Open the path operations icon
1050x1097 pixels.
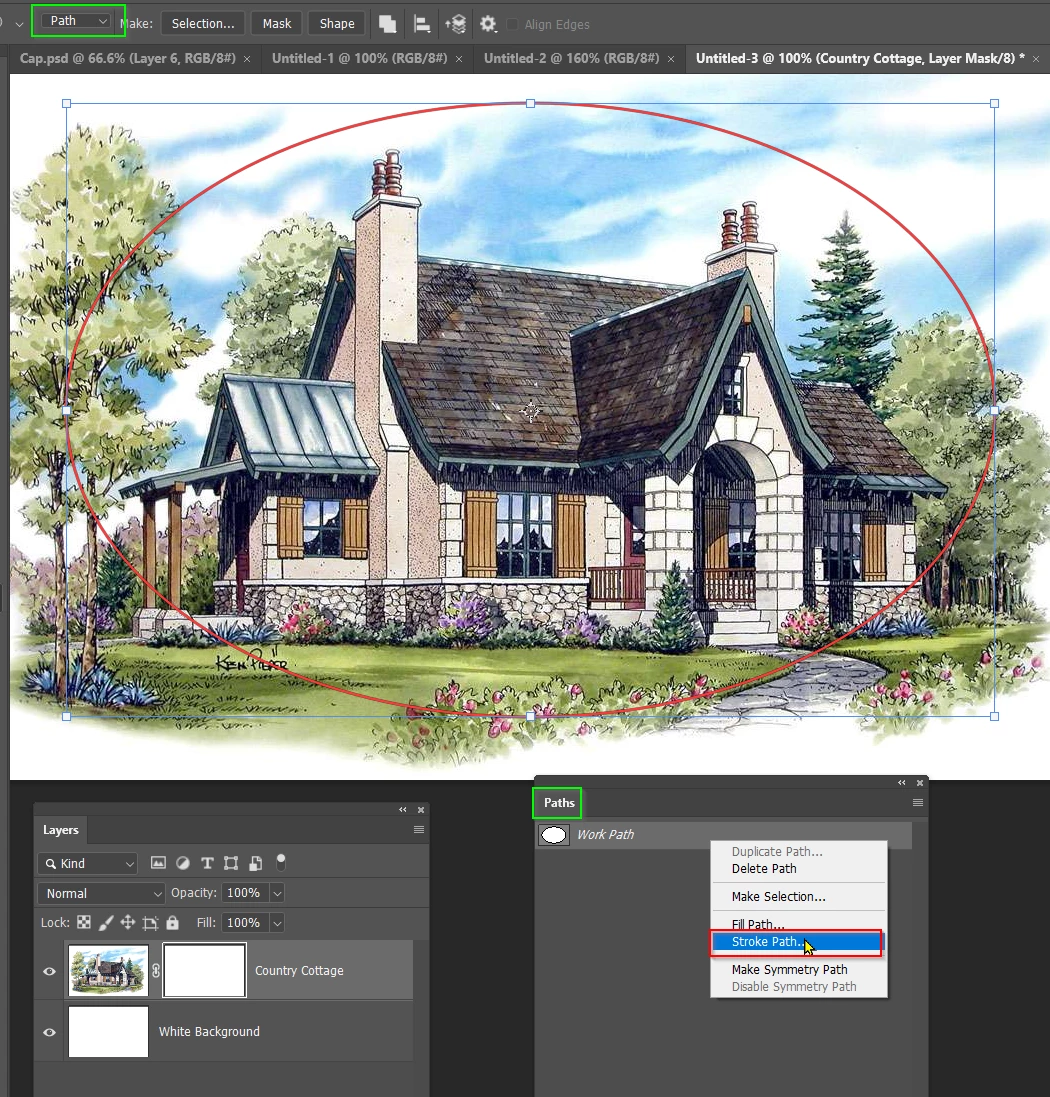388,24
